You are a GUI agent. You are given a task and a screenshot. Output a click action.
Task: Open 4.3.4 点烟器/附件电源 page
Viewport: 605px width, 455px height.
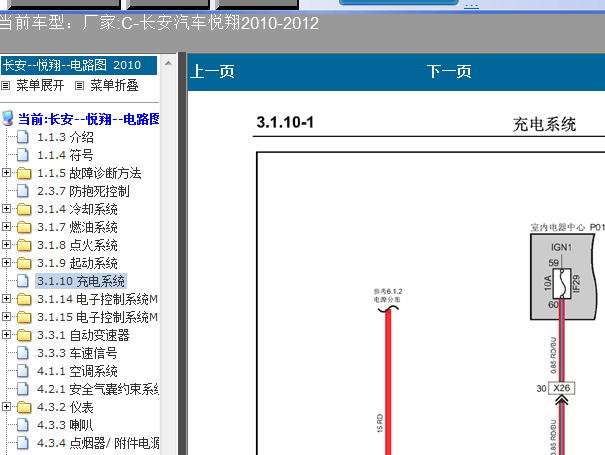[x=98, y=443]
